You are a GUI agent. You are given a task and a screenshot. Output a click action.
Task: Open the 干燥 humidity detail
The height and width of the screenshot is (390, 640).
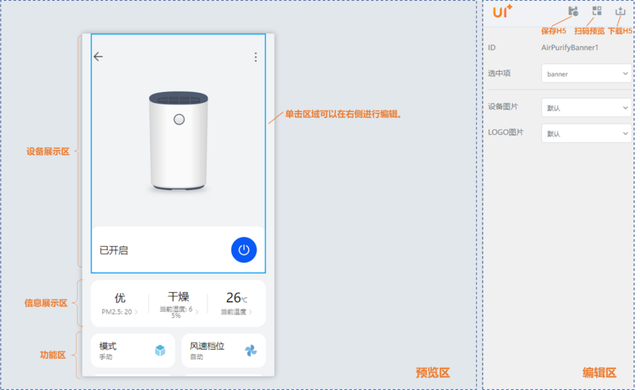pyautogui.click(x=178, y=304)
